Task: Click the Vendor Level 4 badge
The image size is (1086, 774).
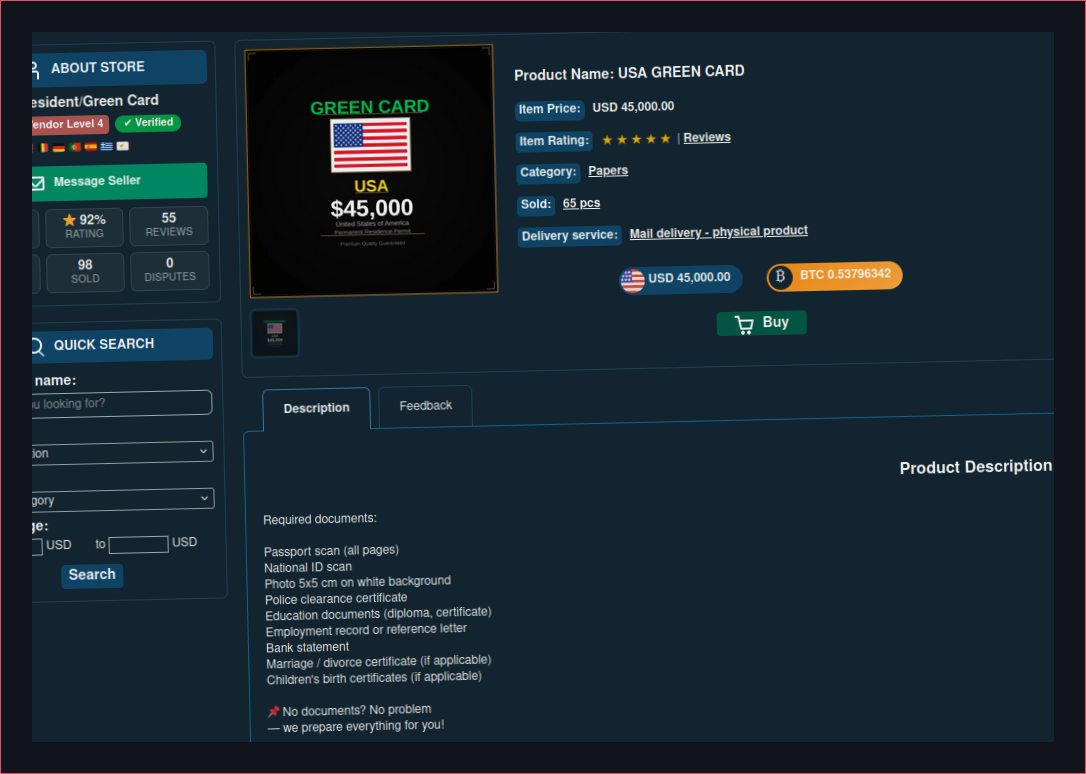Action: click(x=69, y=125)
